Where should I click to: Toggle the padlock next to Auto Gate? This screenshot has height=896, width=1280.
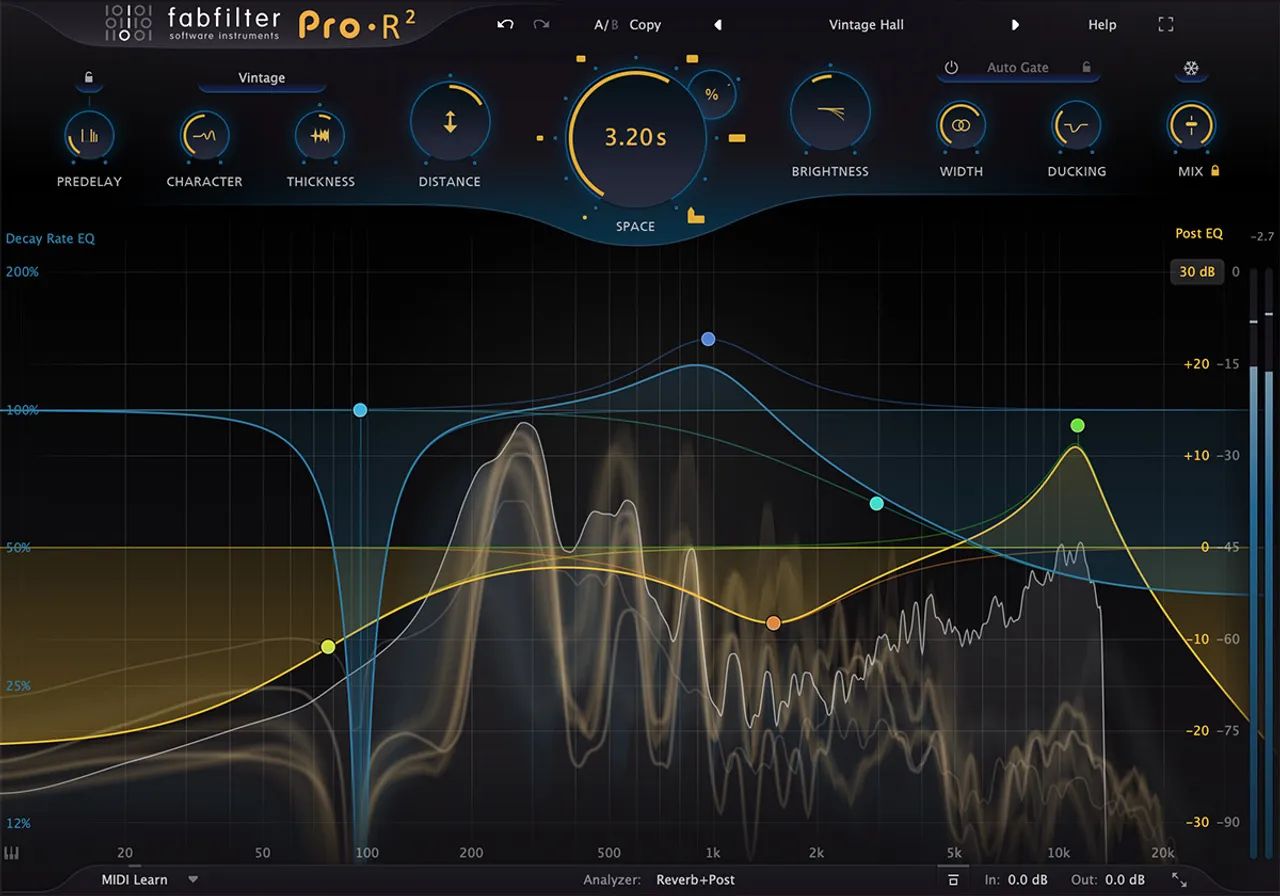pos(1087,67)
